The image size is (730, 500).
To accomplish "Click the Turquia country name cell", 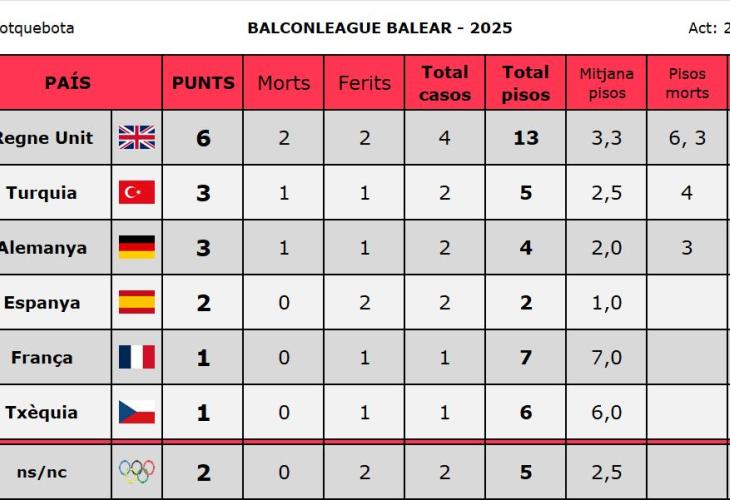I will click(42, 193).
